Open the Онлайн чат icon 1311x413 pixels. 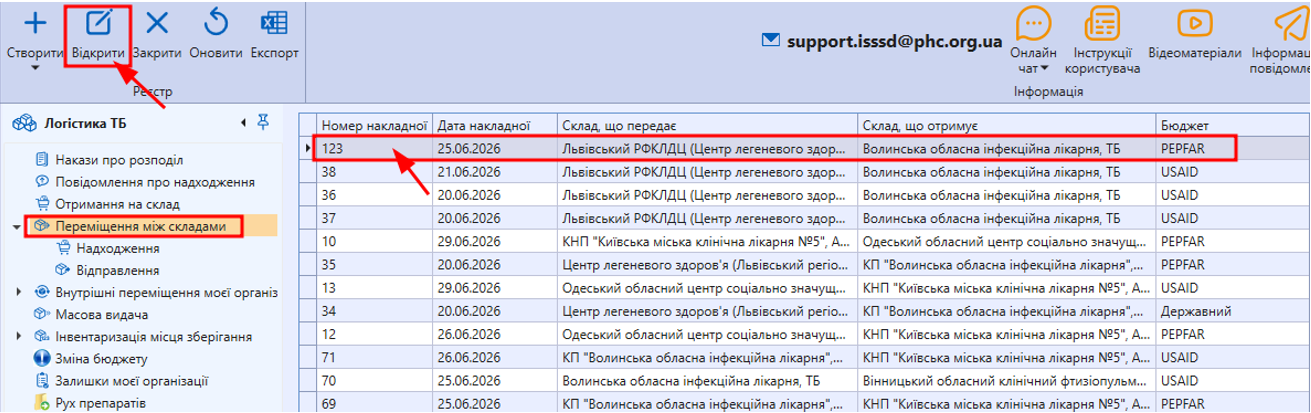point(1032,23)
